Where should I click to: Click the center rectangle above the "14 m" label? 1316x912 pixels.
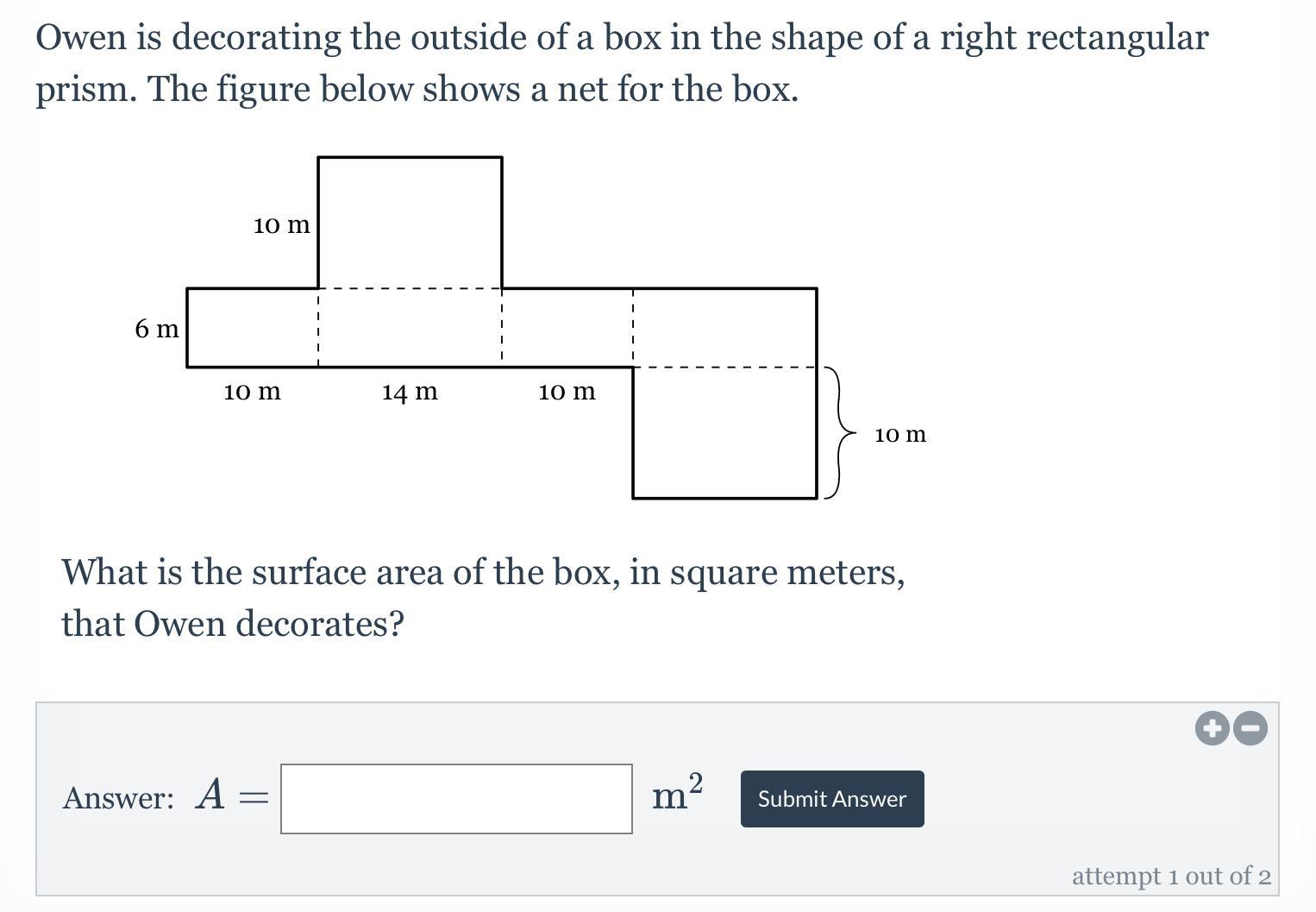click(x=410, y=328)
